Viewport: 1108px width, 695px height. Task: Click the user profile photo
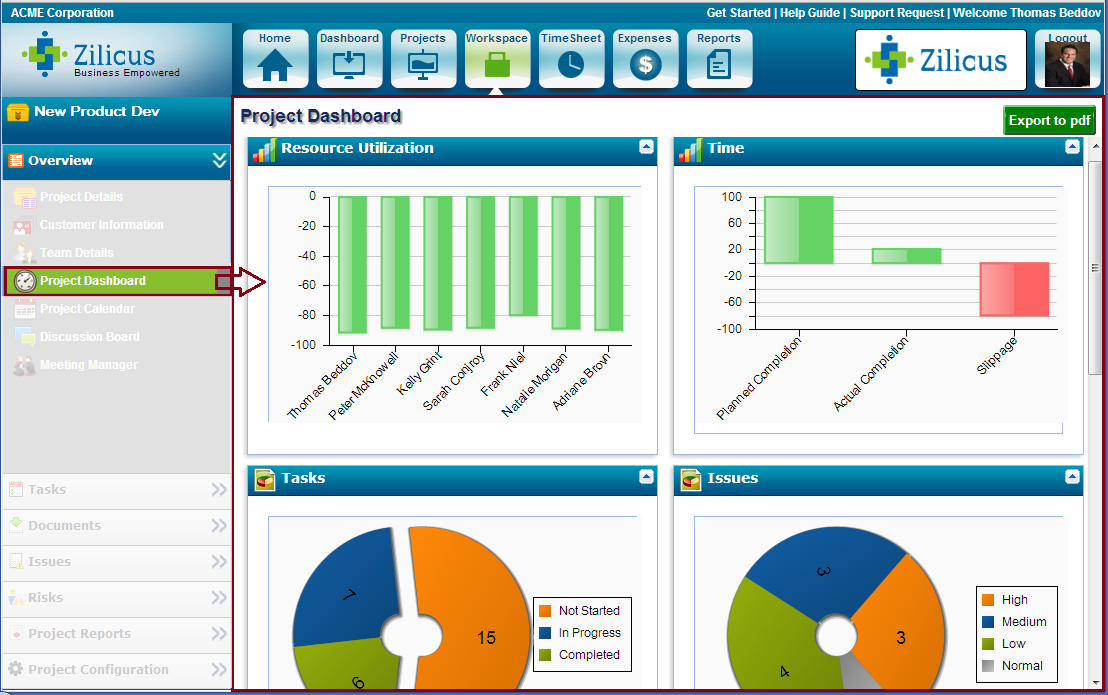[x=1067, y=65]
